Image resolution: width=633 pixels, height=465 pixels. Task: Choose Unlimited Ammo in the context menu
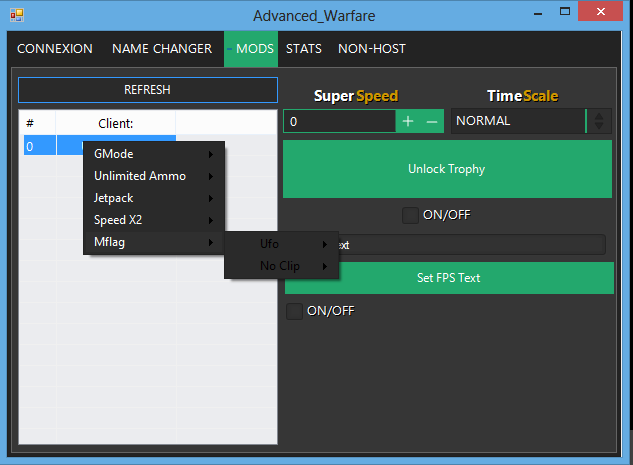tap(154, 176)
